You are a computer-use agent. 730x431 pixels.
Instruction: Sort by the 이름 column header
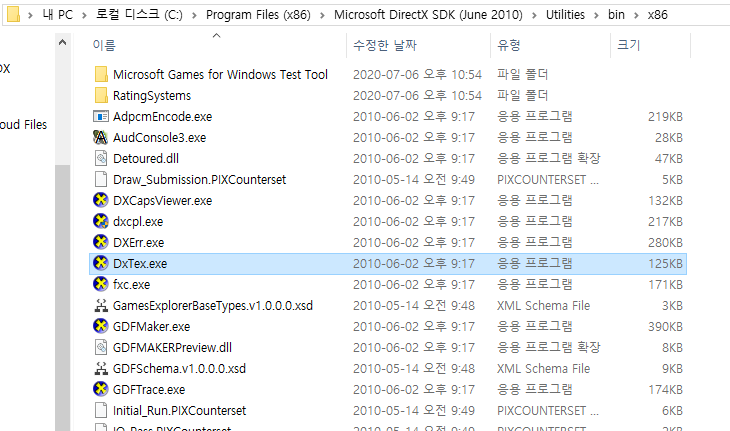(104, 45)
